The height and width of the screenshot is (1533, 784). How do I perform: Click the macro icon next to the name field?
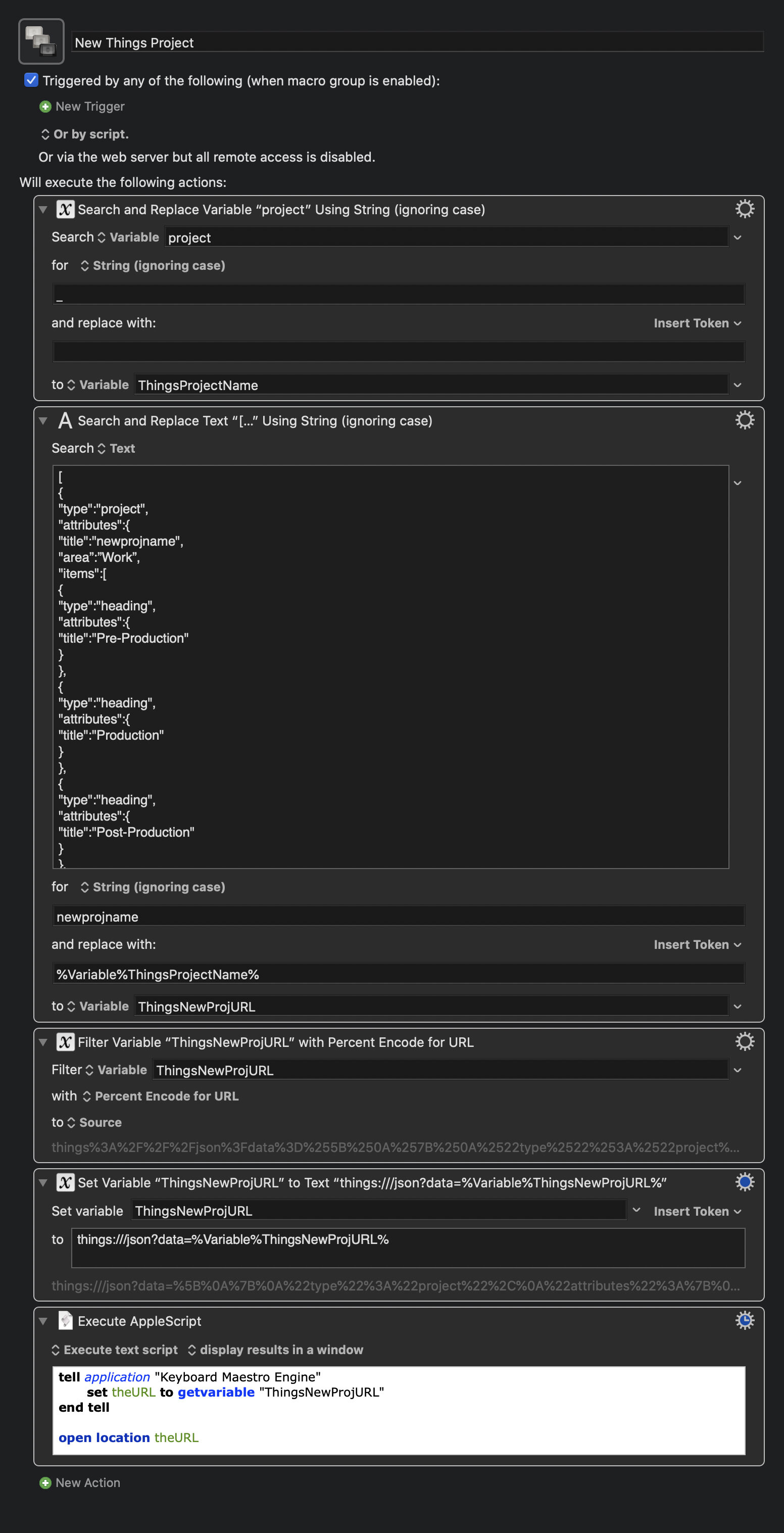tap(41, 41)
